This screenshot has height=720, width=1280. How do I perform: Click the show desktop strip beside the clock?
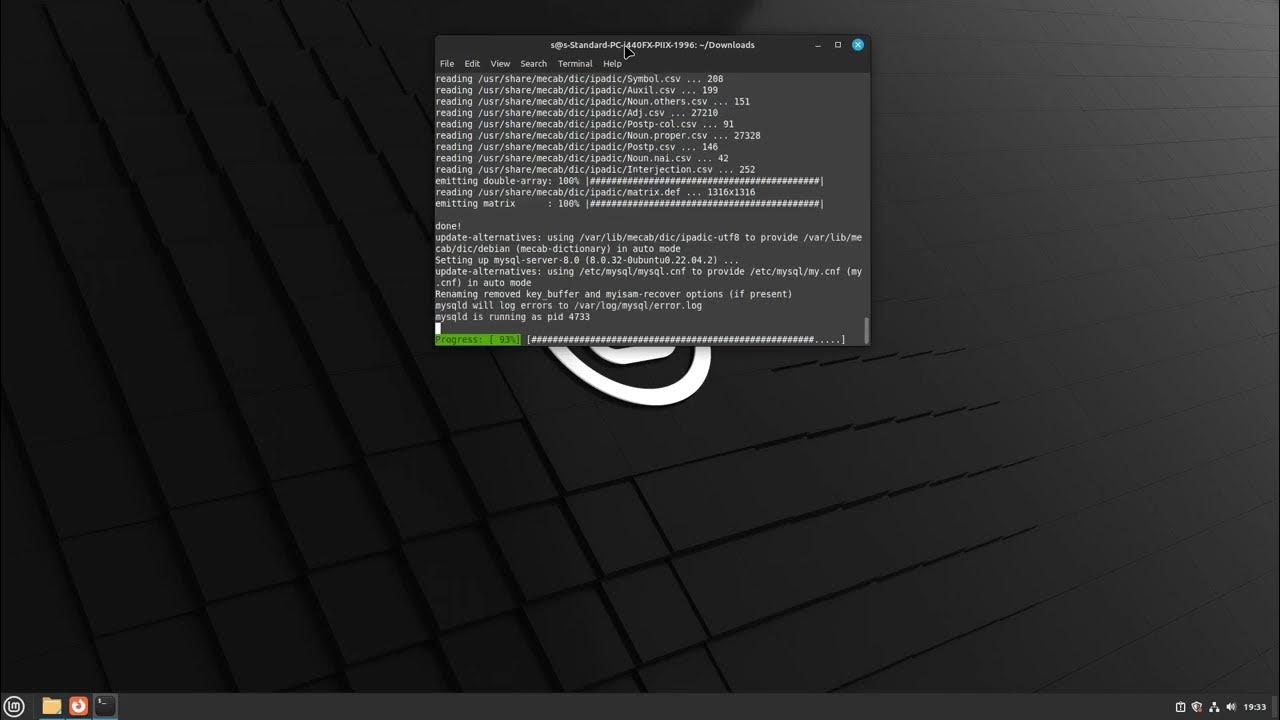[x=1276, y=707]
